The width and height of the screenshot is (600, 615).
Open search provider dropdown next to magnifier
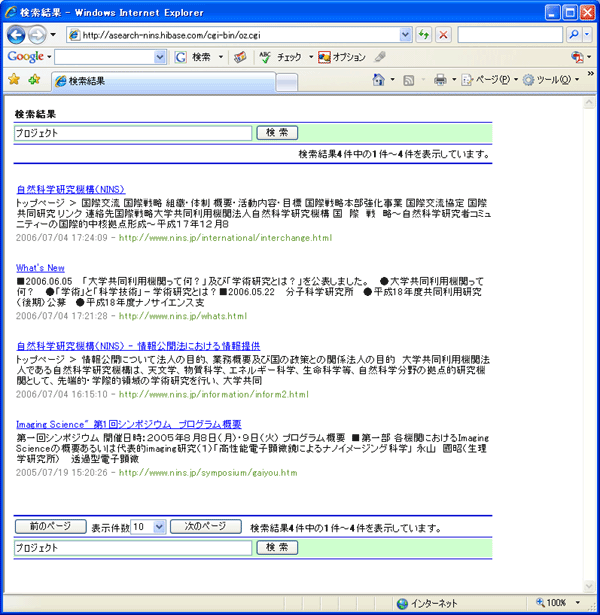587,35
